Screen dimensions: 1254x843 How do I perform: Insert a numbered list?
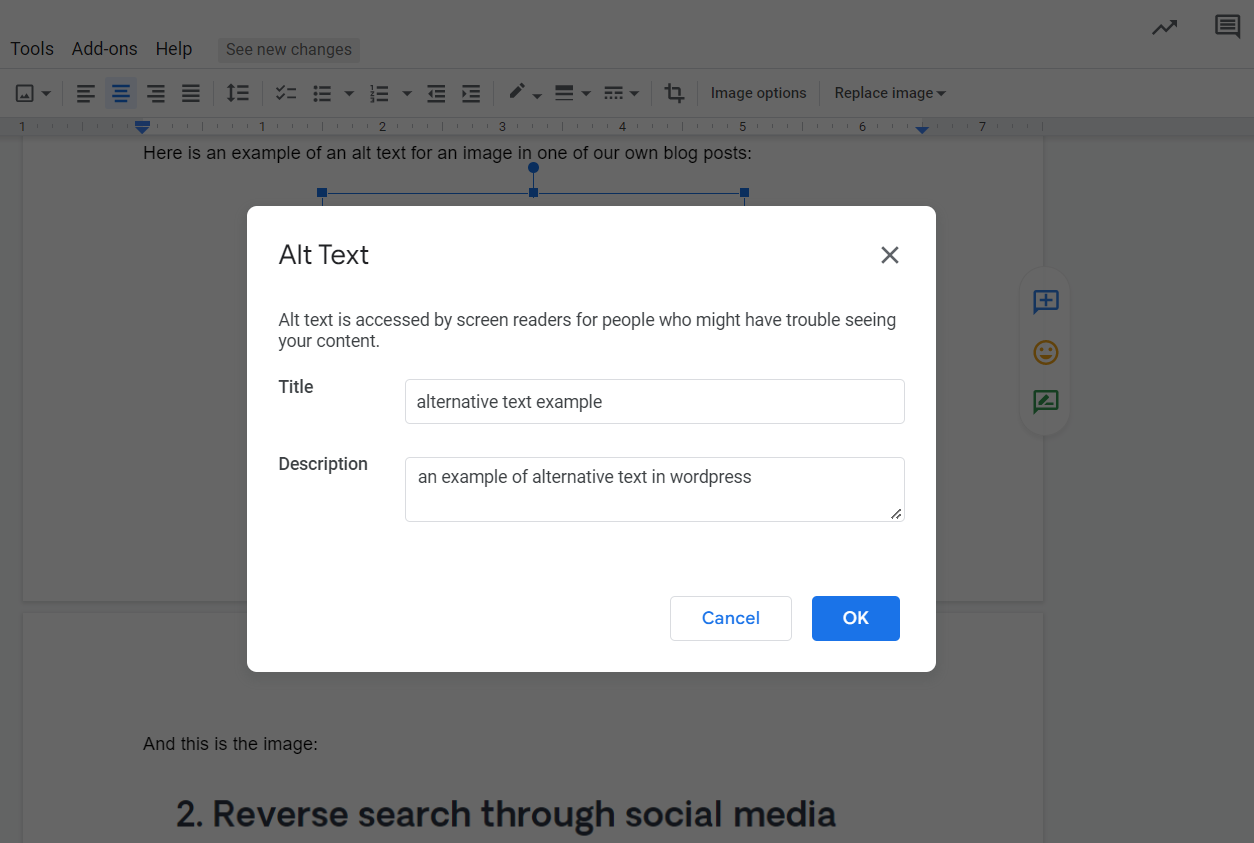point(379,93)
